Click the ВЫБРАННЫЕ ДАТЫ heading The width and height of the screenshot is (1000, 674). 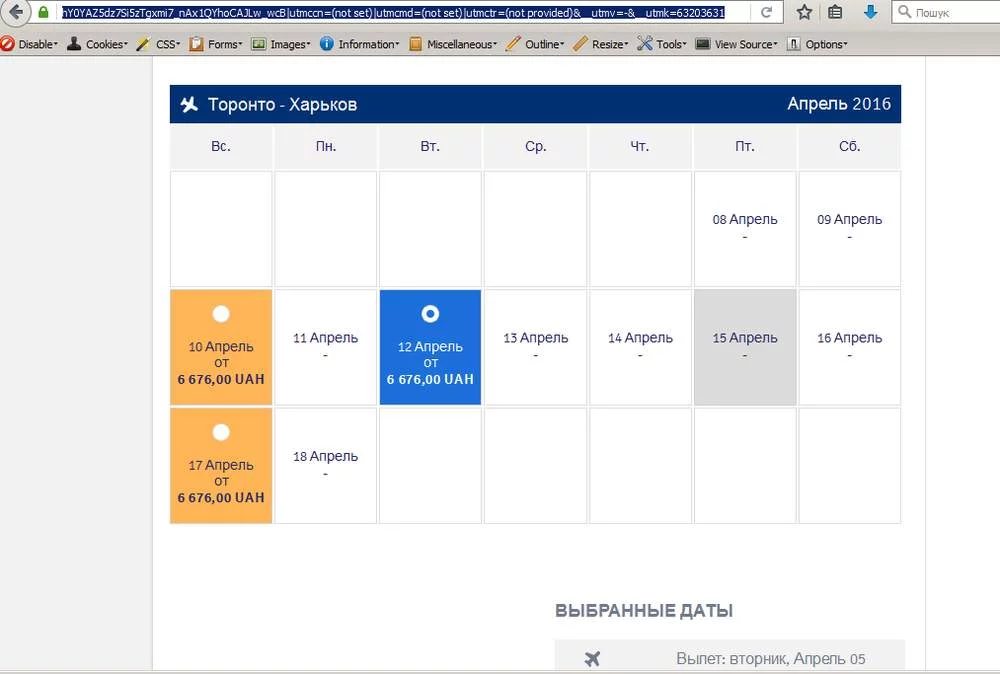643,611
